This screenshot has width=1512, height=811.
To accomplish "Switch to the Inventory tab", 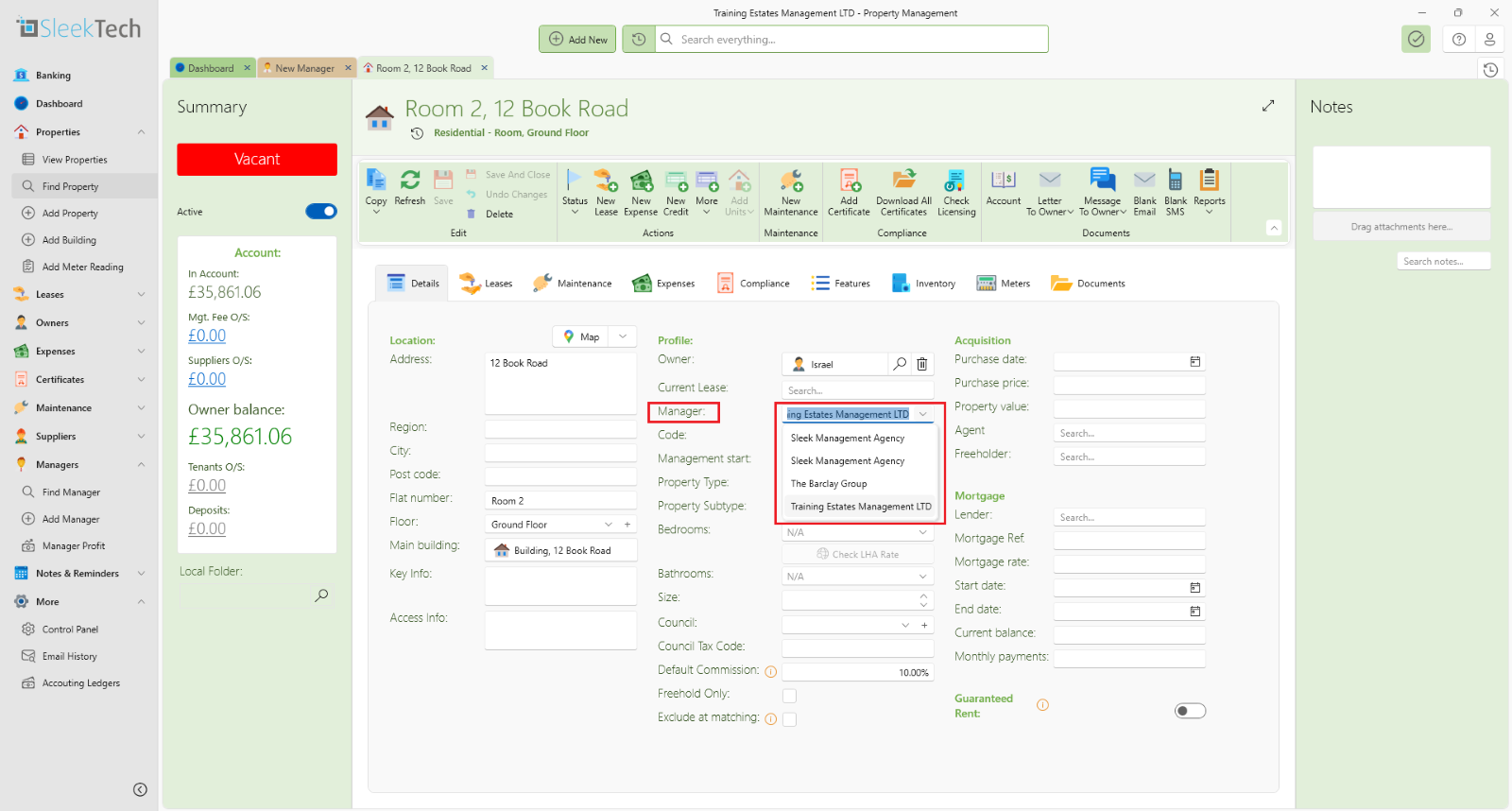I will click(x=923, y=284).
